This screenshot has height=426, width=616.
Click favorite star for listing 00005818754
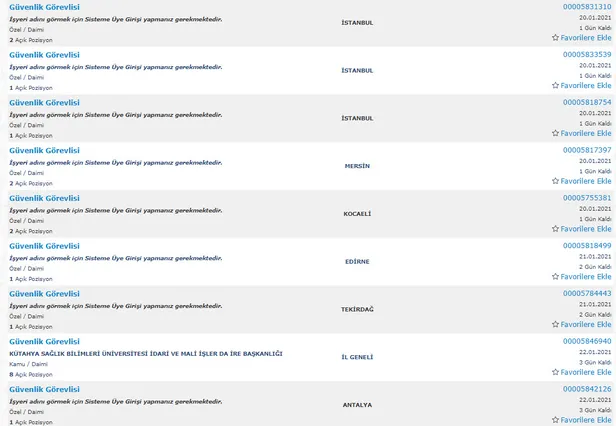[556, 134]
